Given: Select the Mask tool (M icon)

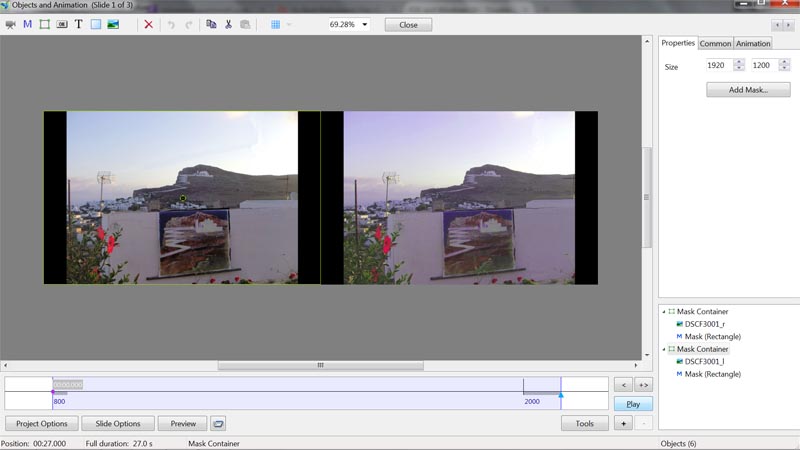Looking at the screenshot, I should [27, 24].
